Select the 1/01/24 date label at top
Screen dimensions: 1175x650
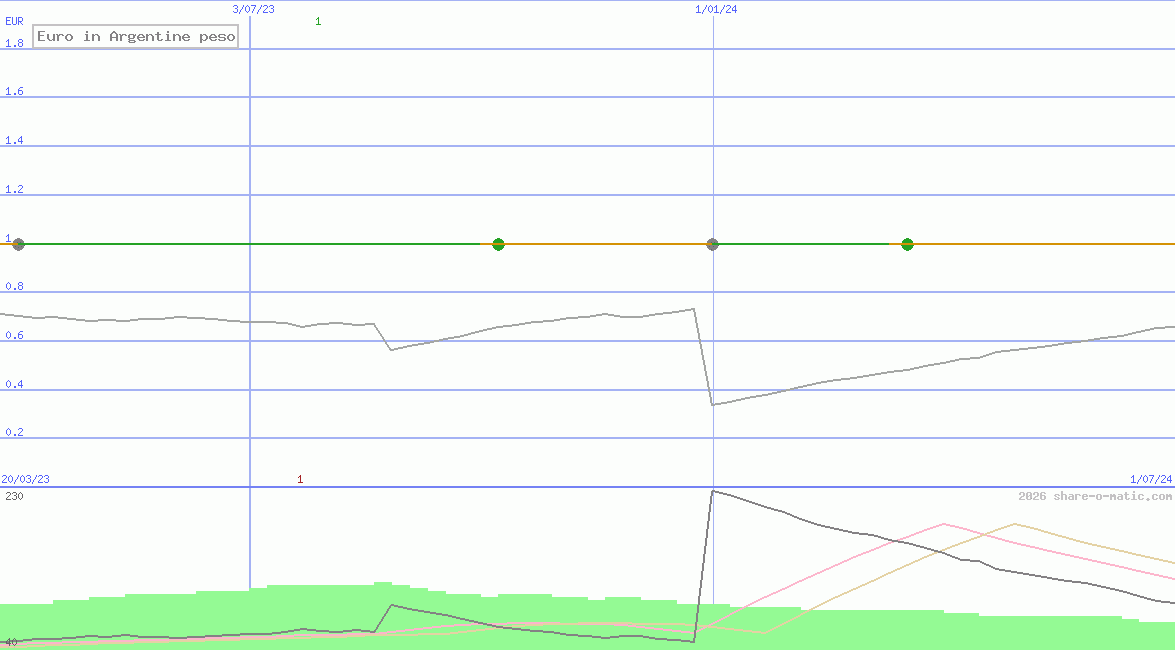[x=716, y=9]
